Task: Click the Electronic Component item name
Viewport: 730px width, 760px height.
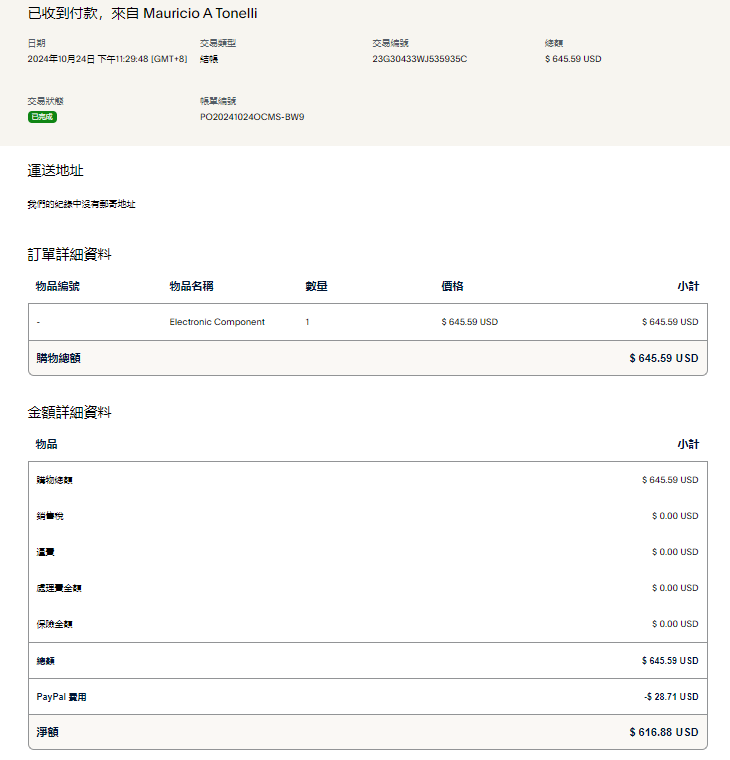Action: click(217, 322)
